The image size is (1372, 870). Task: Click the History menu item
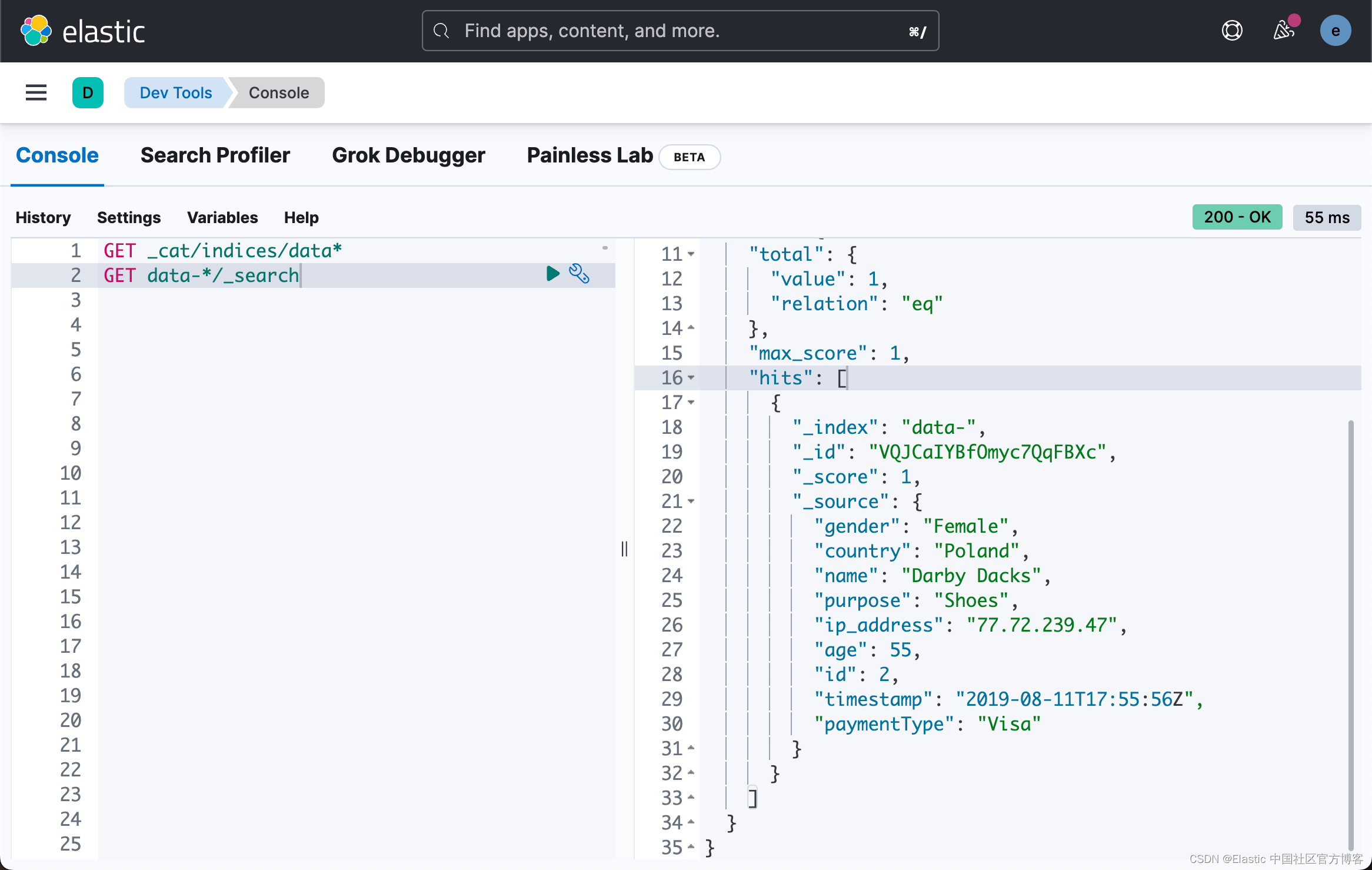point(43,217)
